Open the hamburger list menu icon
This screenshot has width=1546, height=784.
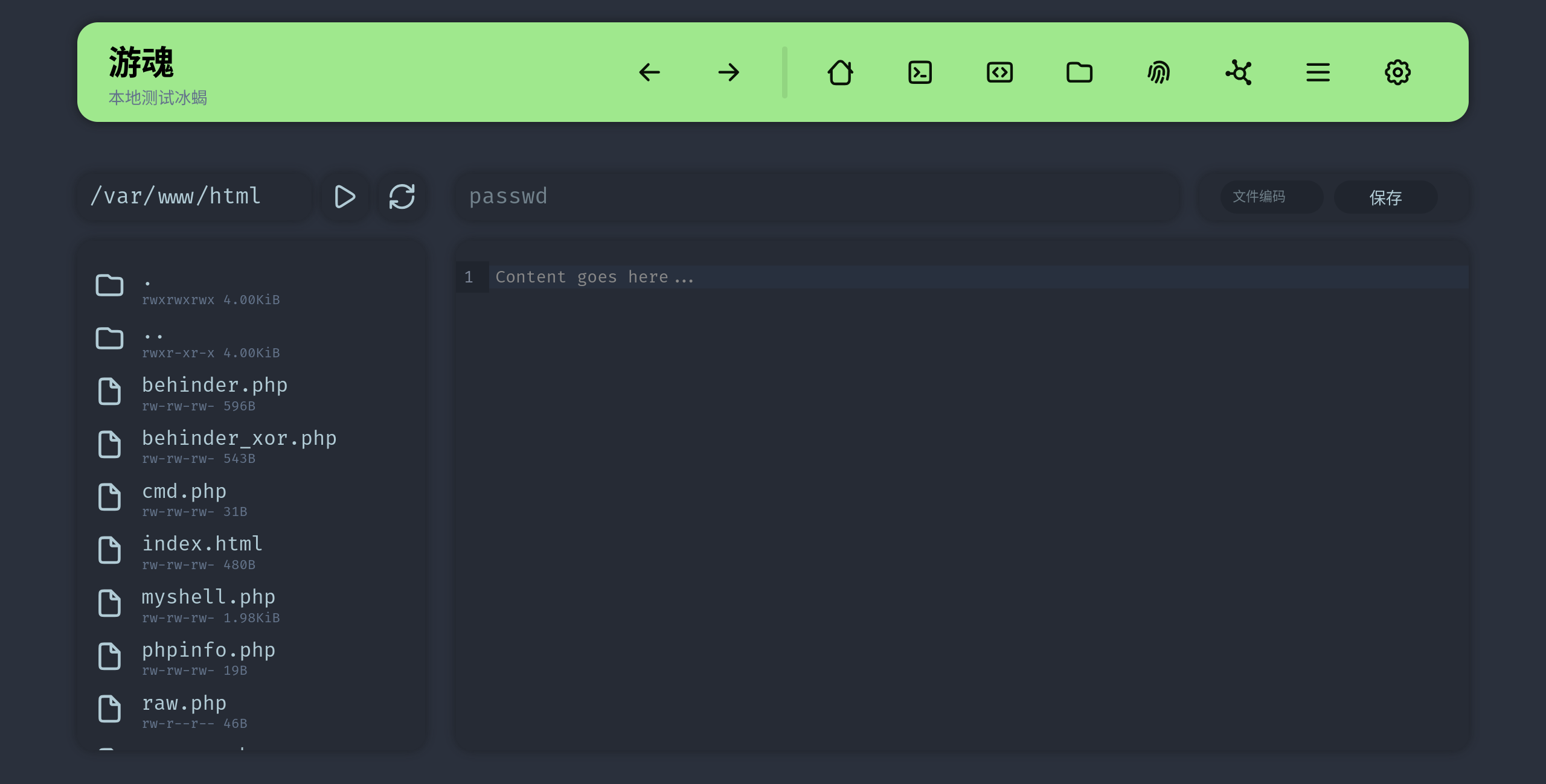[1318, 72]
